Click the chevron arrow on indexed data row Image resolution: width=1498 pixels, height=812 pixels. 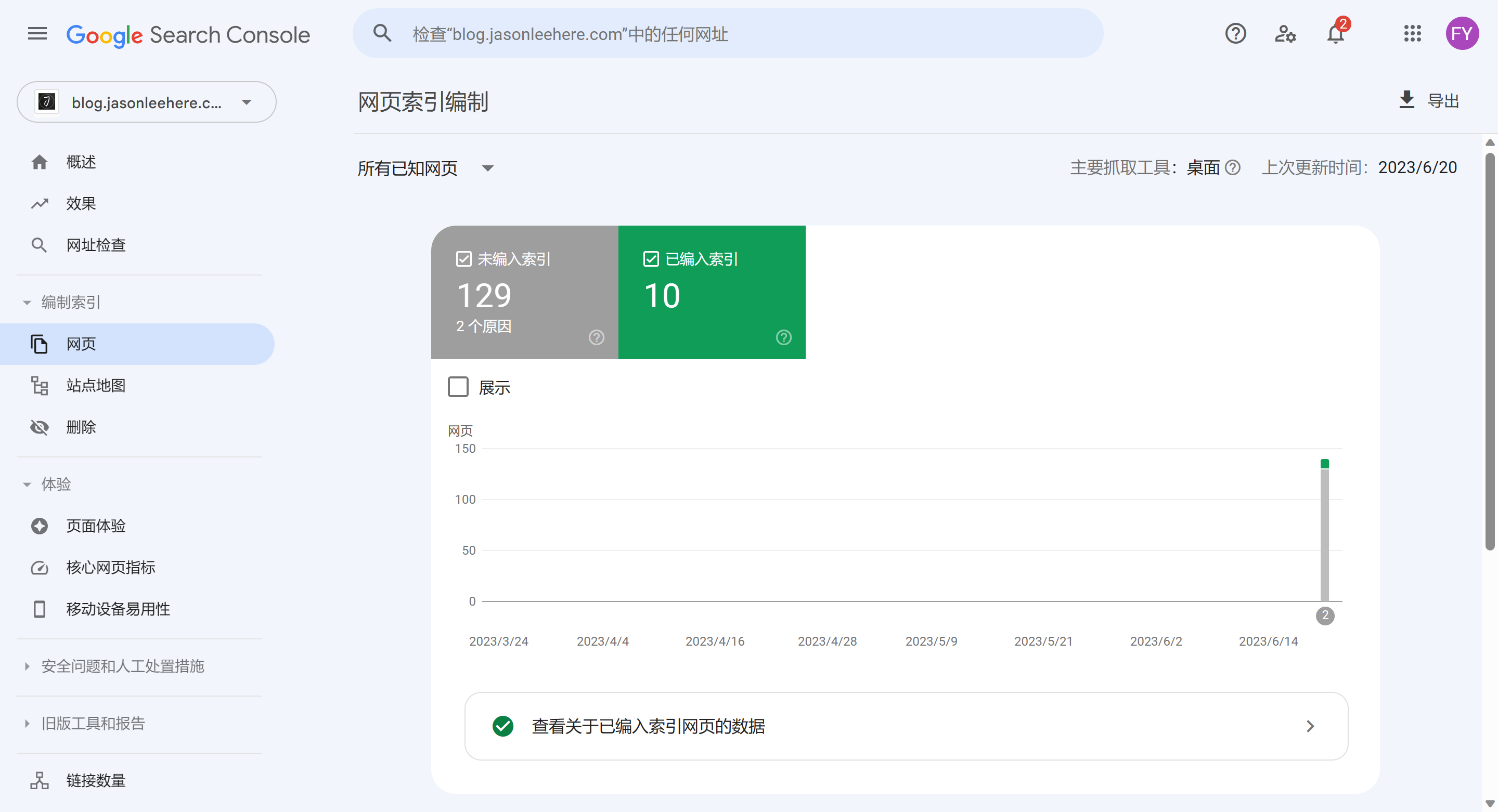tap(1310, 726)
